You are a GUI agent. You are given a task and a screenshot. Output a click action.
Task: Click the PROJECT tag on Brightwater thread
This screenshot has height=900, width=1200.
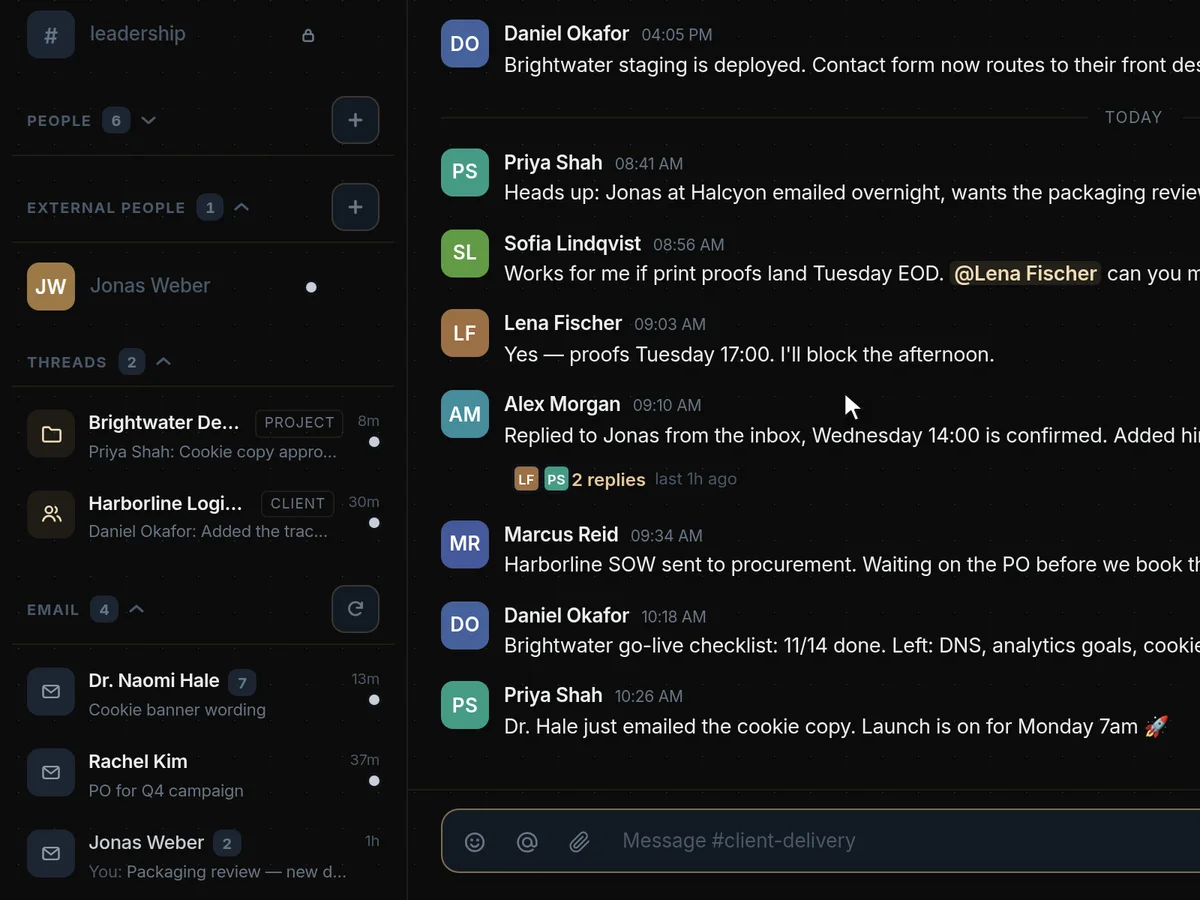[299, 422]
